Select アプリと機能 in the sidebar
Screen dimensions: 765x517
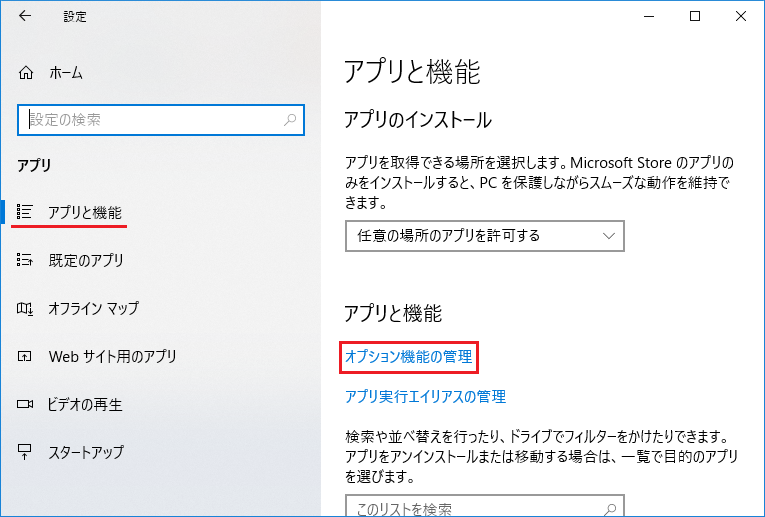[x=85, y=212]
